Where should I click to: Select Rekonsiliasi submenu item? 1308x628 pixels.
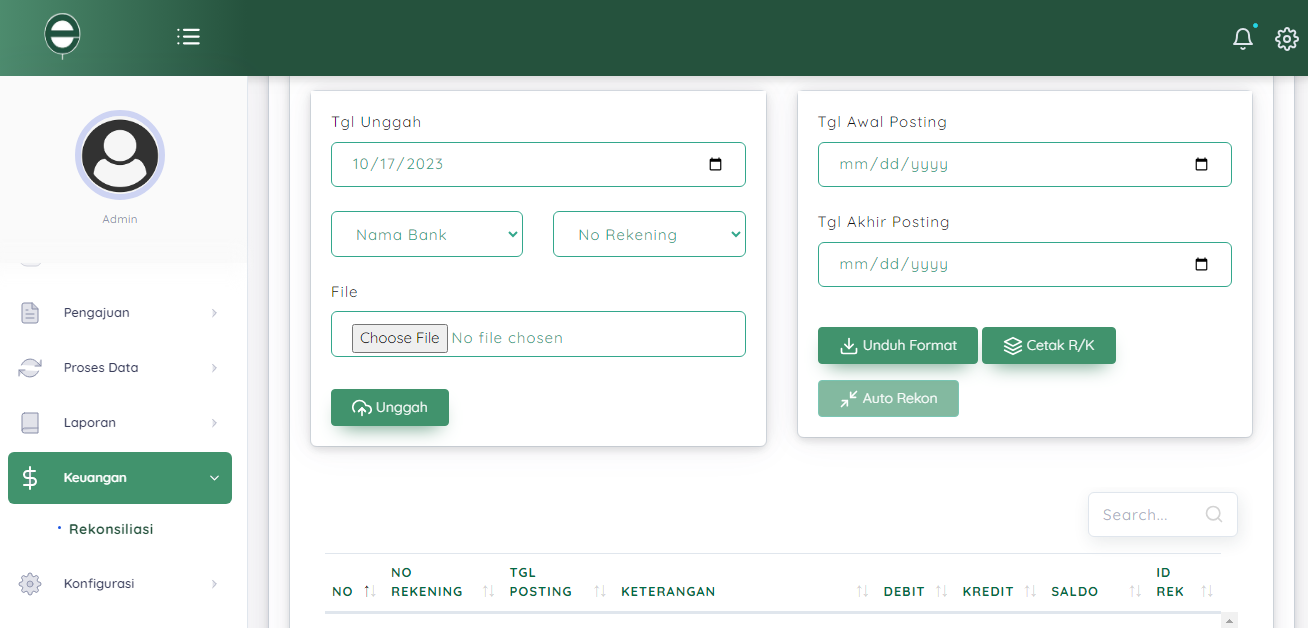(111, 529)
